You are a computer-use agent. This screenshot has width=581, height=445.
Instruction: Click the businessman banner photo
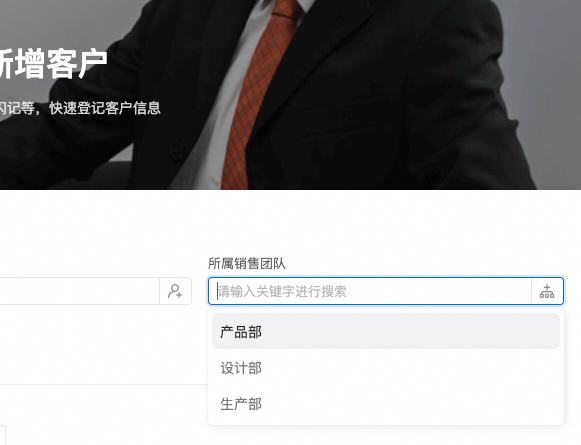(290, 95)
